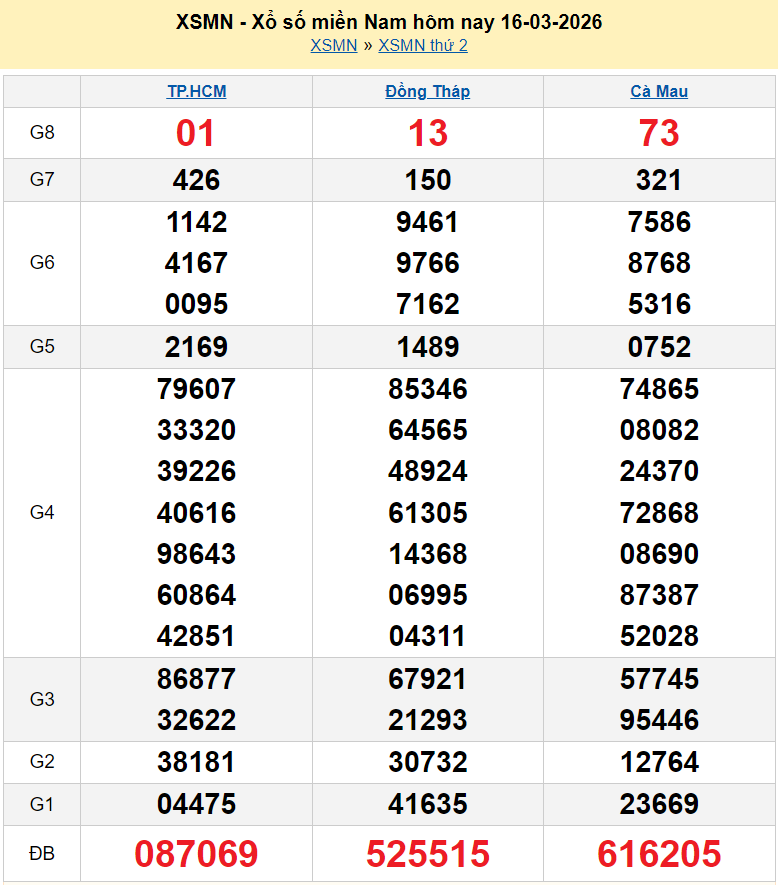Open Cà Mau province results link
The height and width of the screenshot is (885, 778).
659,91
